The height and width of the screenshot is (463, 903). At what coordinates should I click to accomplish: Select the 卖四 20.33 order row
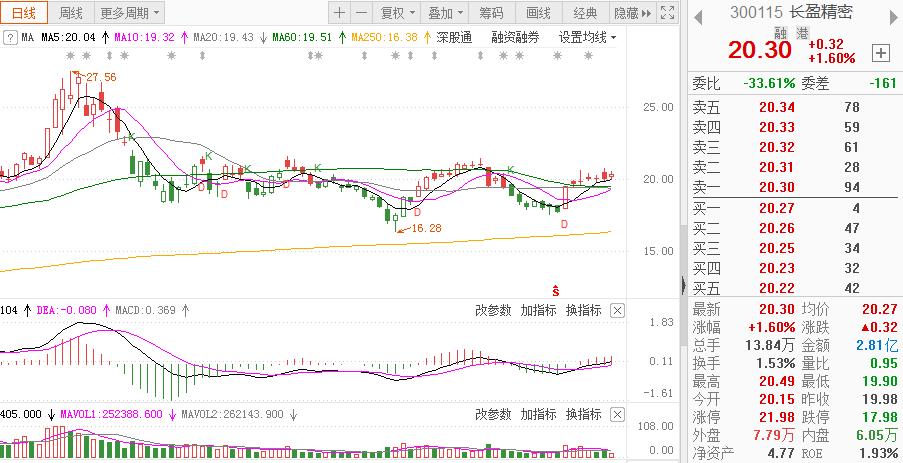click(x=795, y=127)
